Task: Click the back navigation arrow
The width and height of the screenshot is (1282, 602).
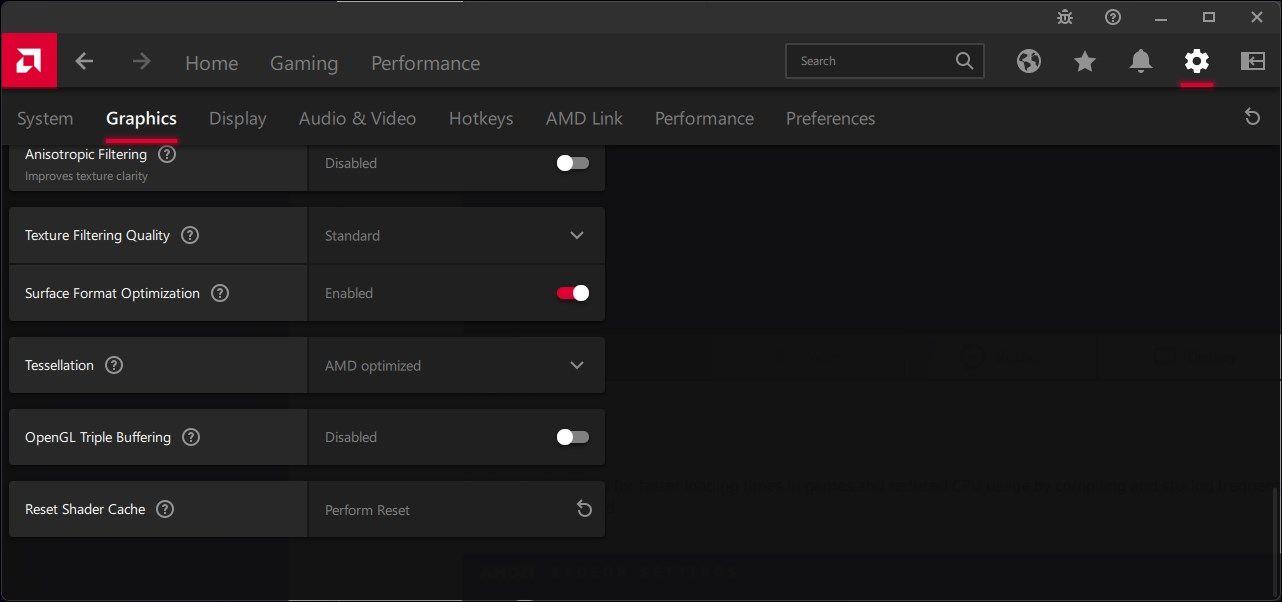Action: pyautogui.click(x=85, y=61)
